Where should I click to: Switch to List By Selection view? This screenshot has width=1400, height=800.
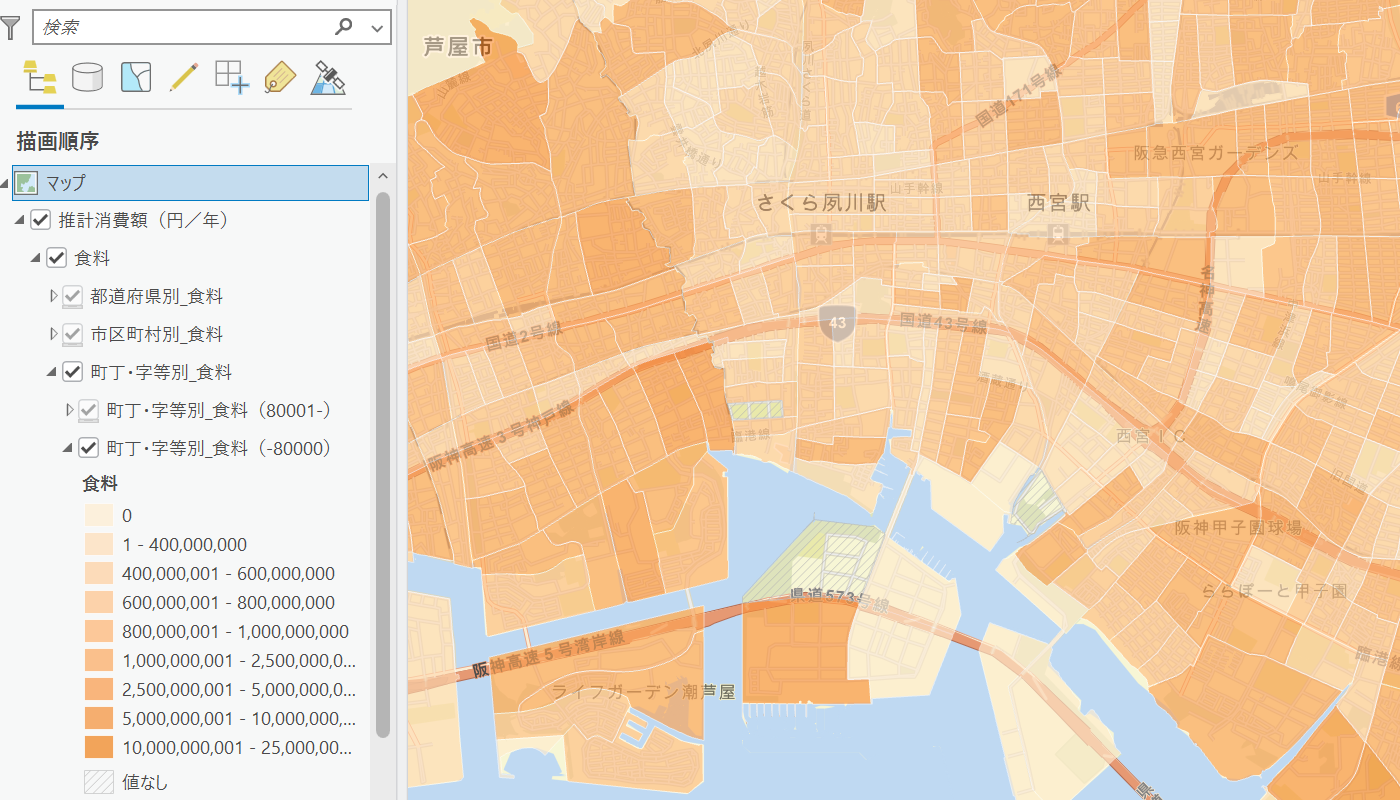tap(136, 77)
